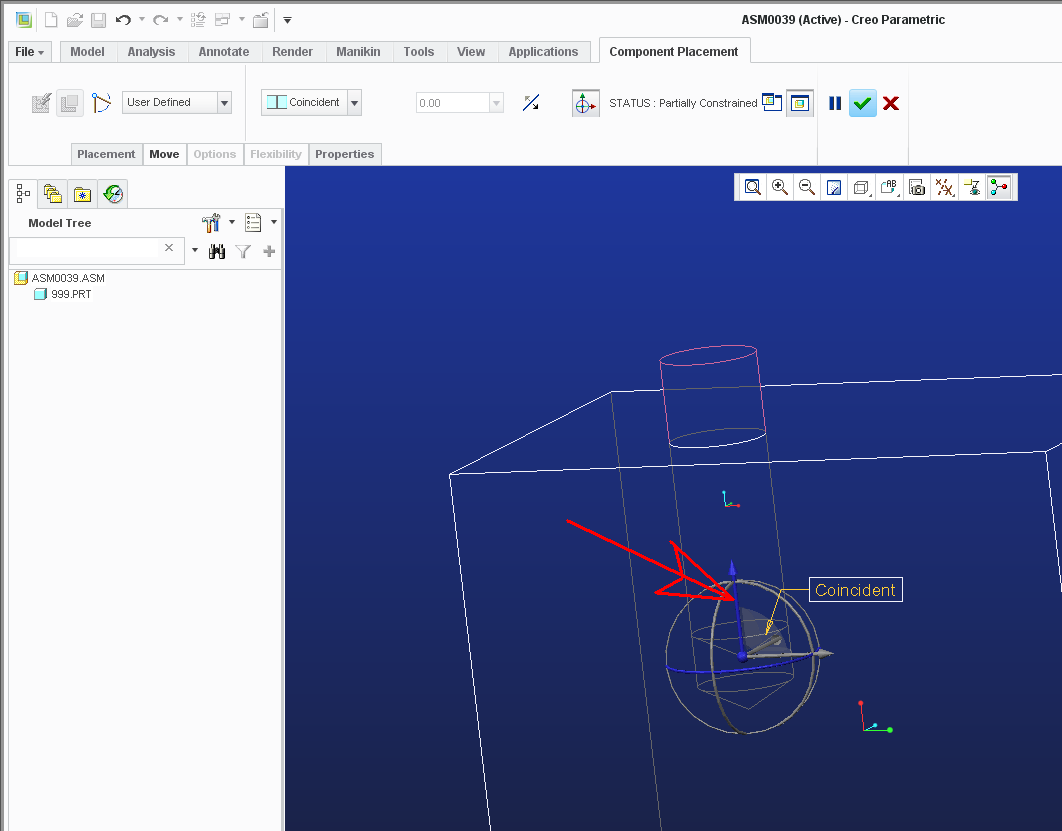Click the Zoom Out icon
The height and width of the screenshot is (831, 1062).
point(807,188)
